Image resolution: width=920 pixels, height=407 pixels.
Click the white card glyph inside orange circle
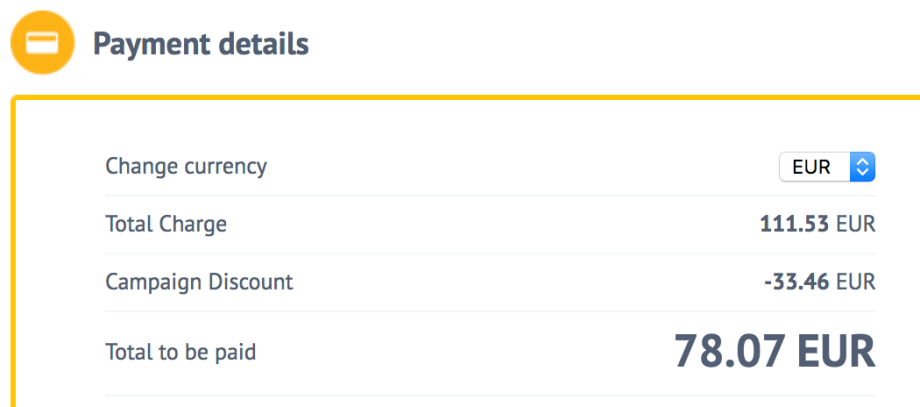click(x=42, y=43)
